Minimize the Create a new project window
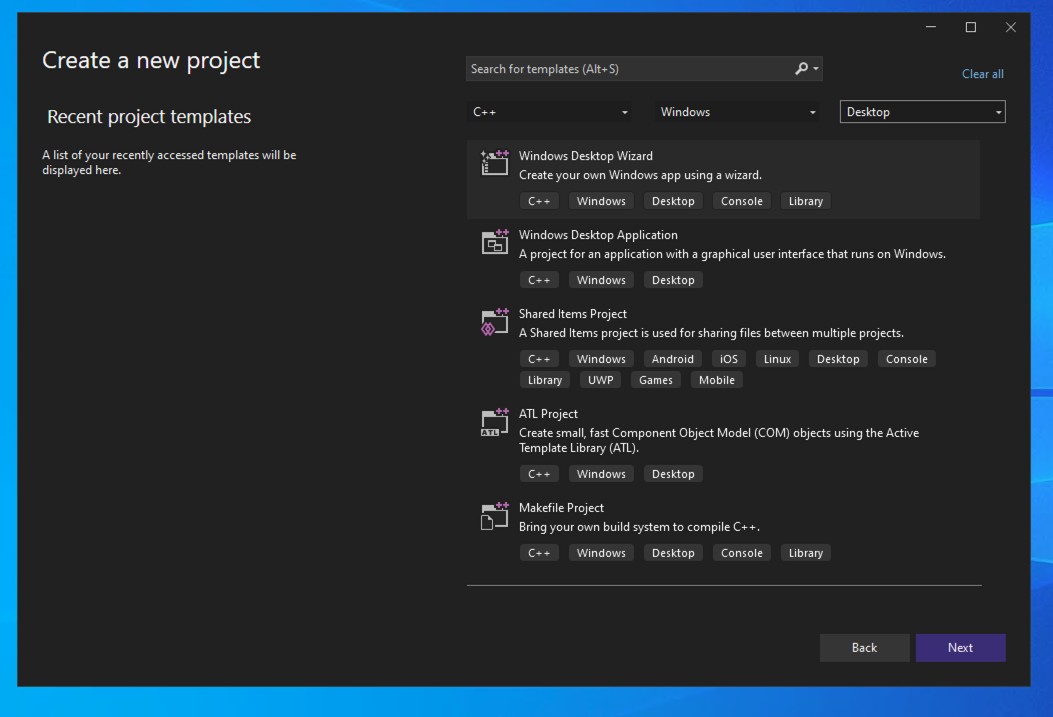The width and height of the screenshot is (1053, 717). pos(931,27)
